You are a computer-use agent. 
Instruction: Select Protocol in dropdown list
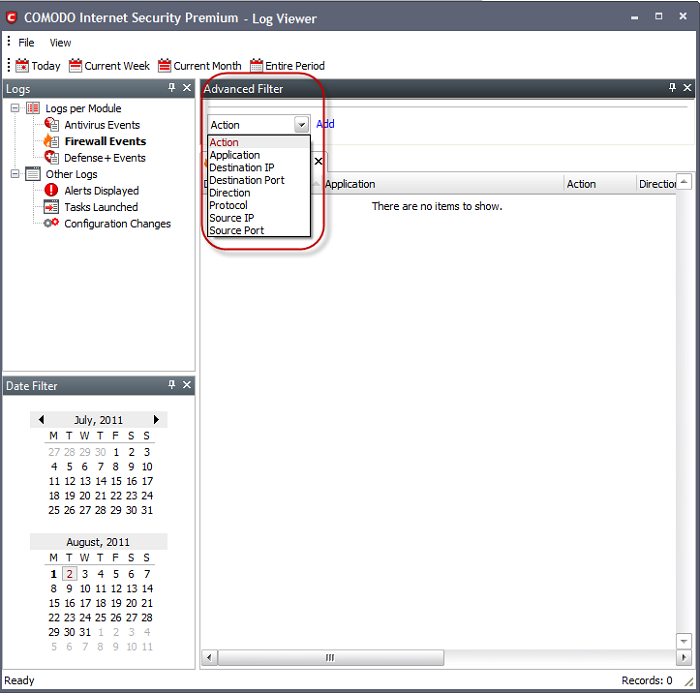click(x=258, y=205)
